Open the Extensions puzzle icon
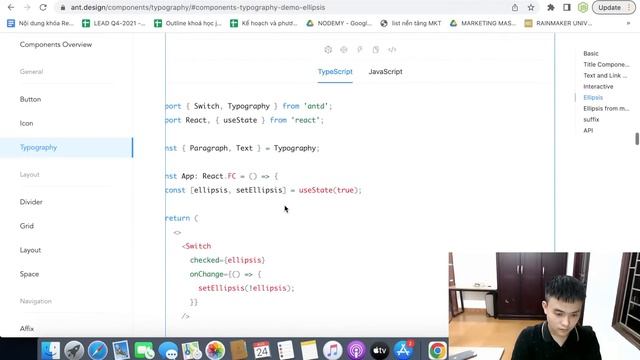Viewport: 640px width, 360px height. click(x=551, y=7)
